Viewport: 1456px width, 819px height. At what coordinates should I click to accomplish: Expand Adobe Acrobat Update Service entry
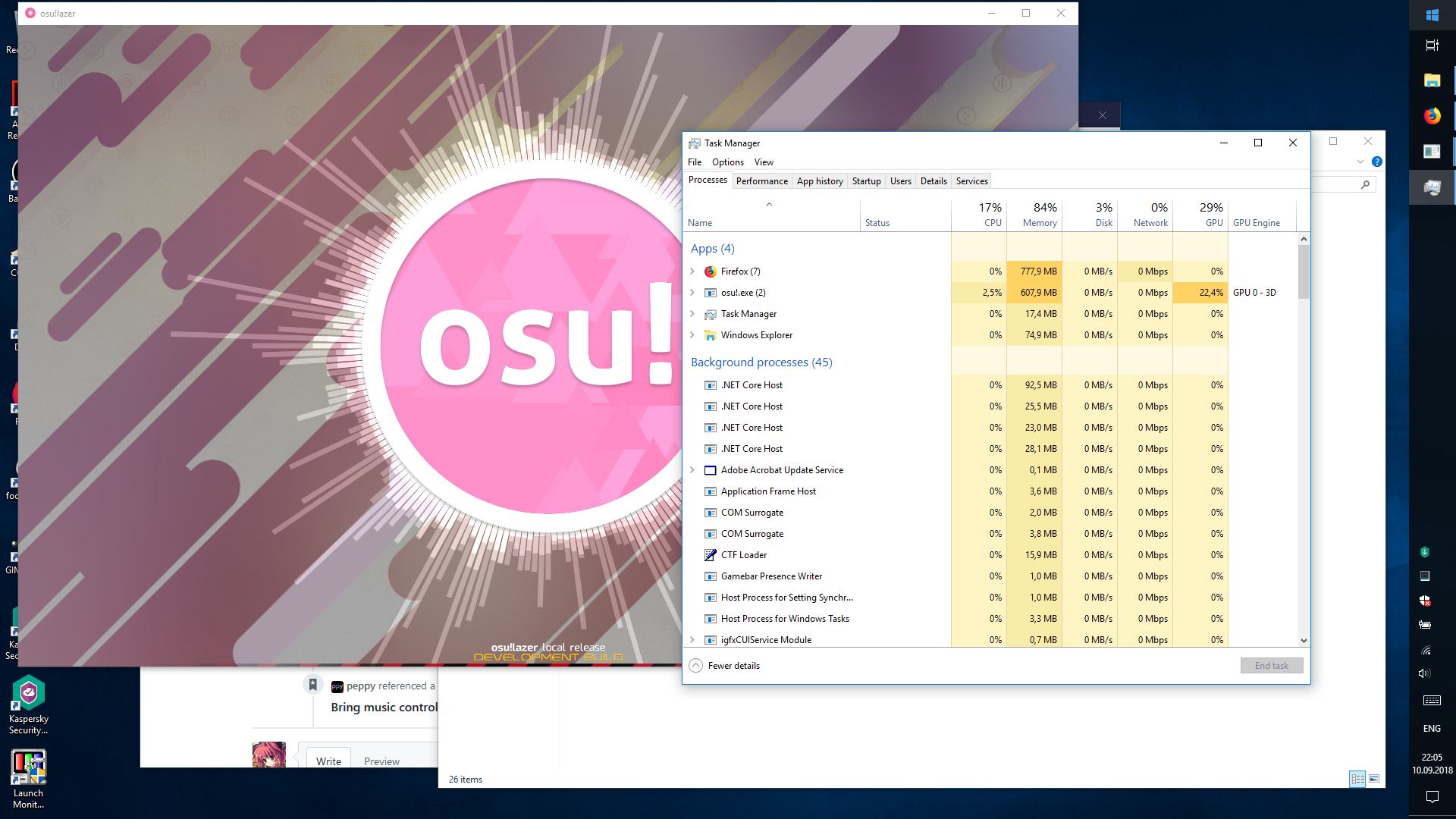click(692, 470)
